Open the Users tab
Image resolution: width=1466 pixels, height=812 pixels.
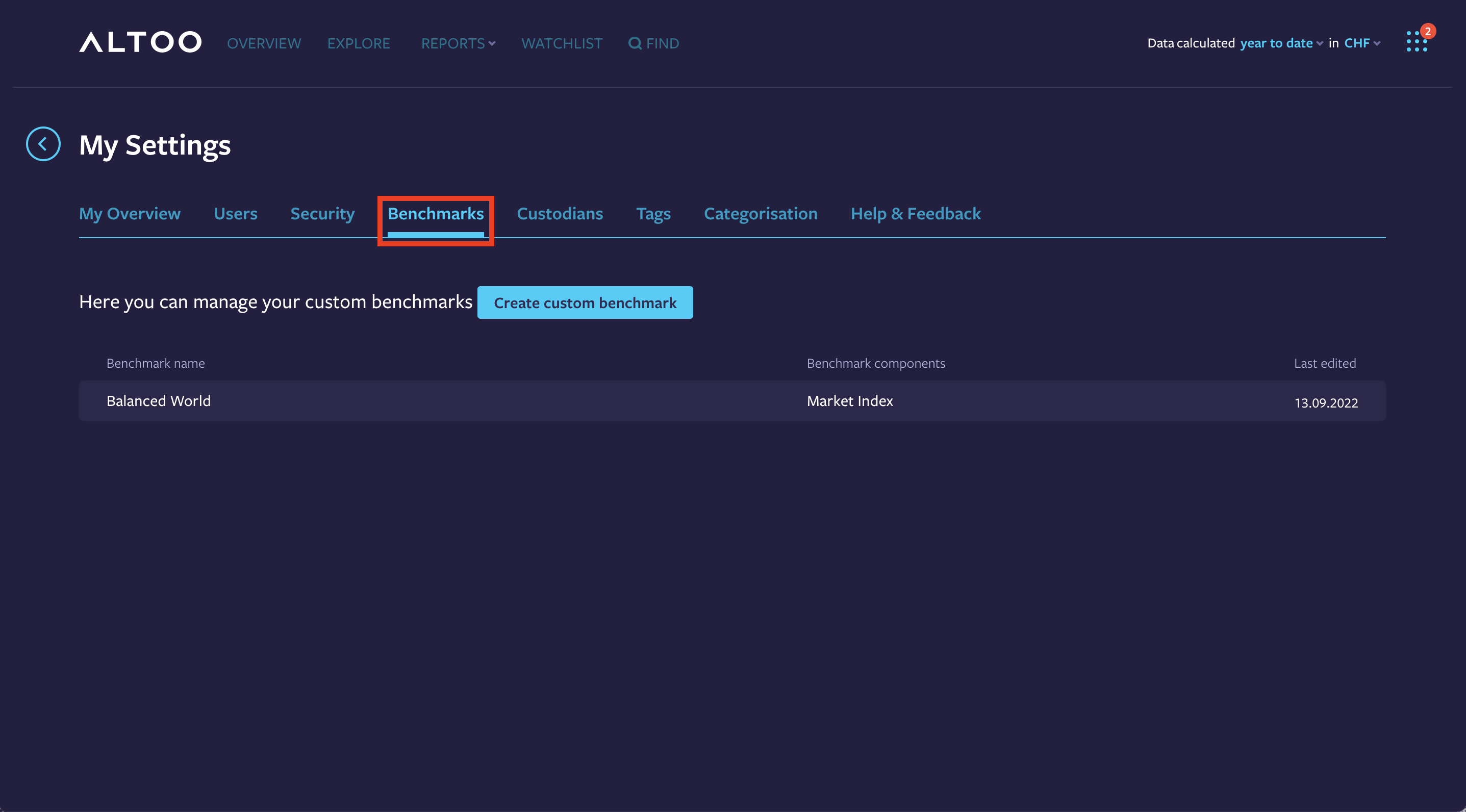235,213
